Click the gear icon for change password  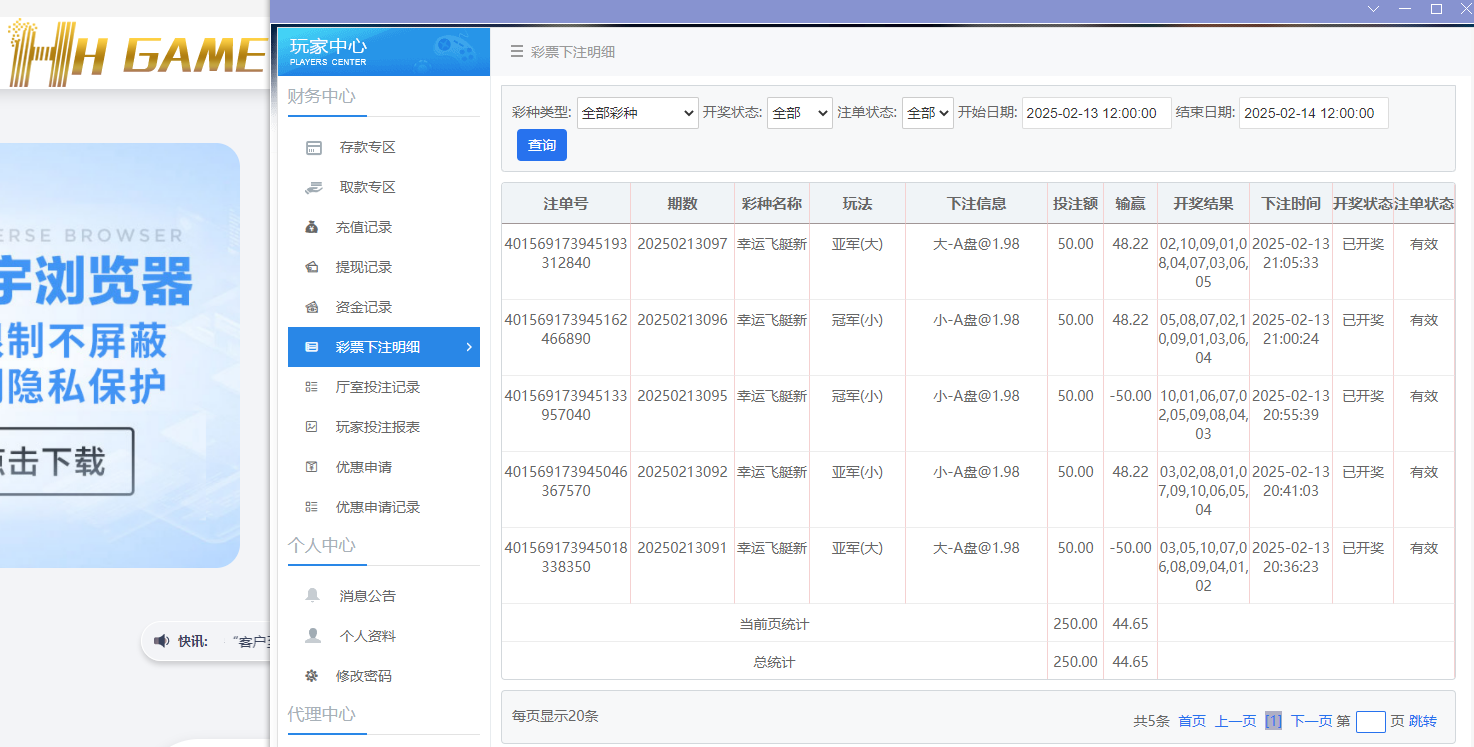[313, 676]
